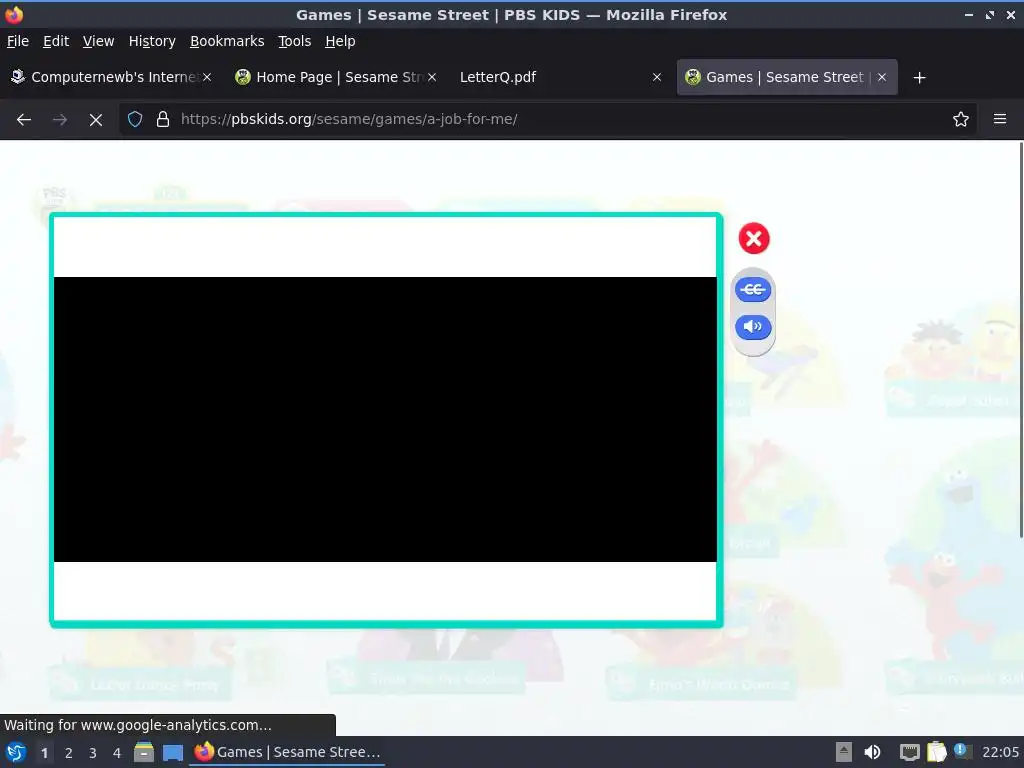Mute game sound with speaker button
Image resolution: width=1024 pixels, height=768 pixels.
click(x=753, y=327)
